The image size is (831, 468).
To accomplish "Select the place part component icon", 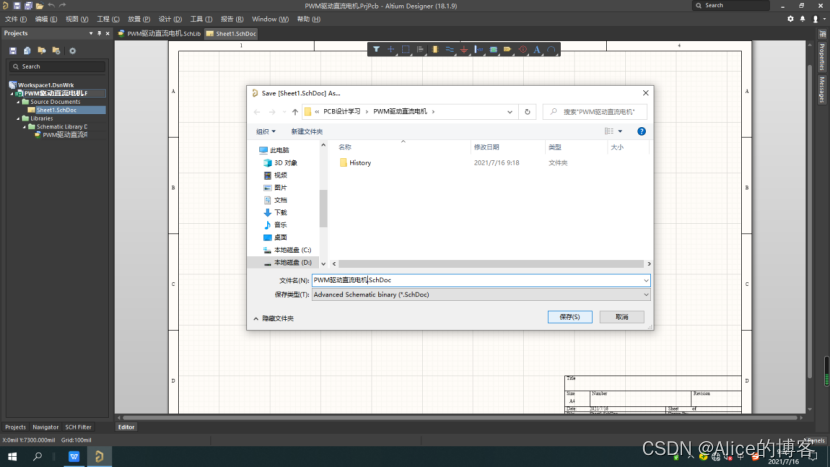I will [435, 49].
